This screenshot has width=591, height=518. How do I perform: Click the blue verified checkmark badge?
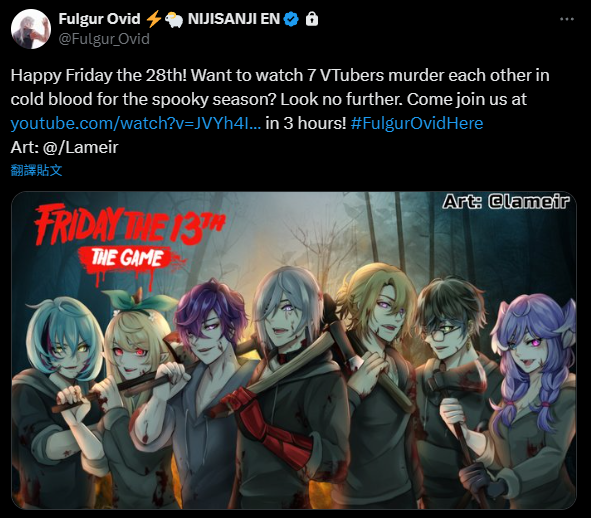pos(291,19)
